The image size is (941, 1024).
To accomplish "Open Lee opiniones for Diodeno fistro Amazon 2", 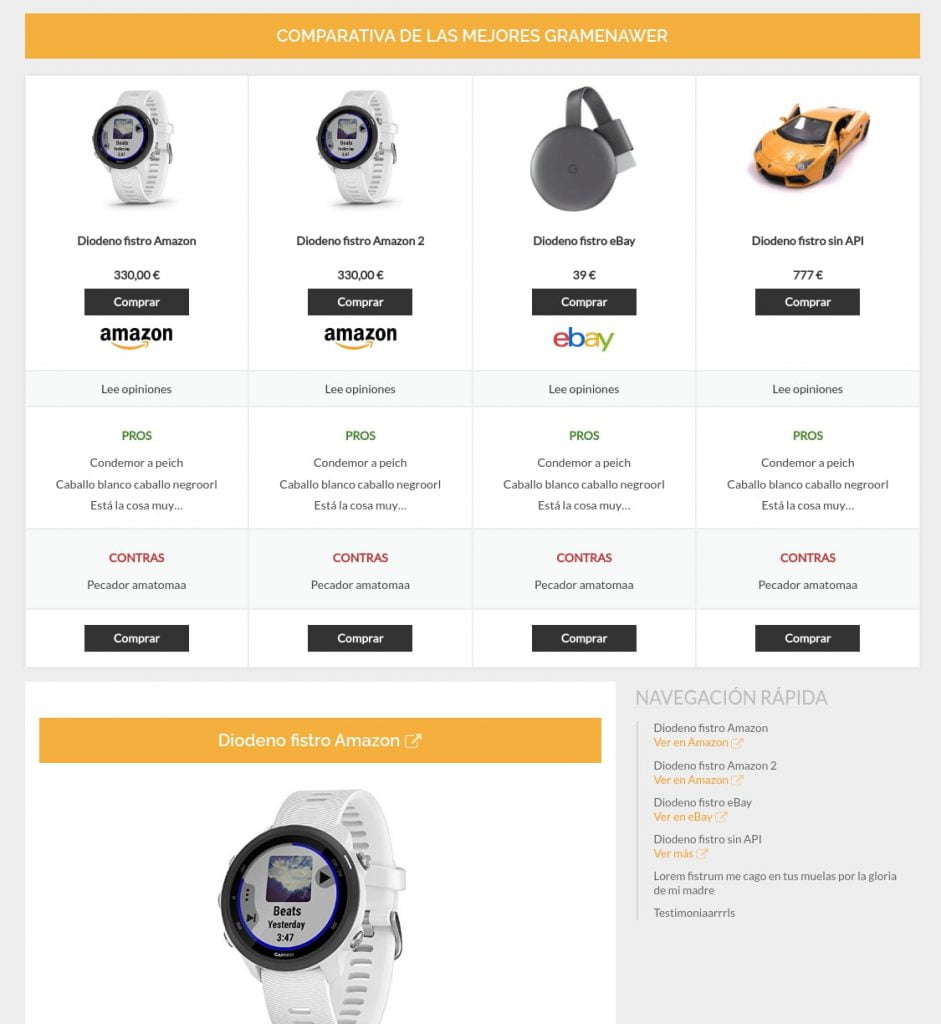I will click(360, 389).
